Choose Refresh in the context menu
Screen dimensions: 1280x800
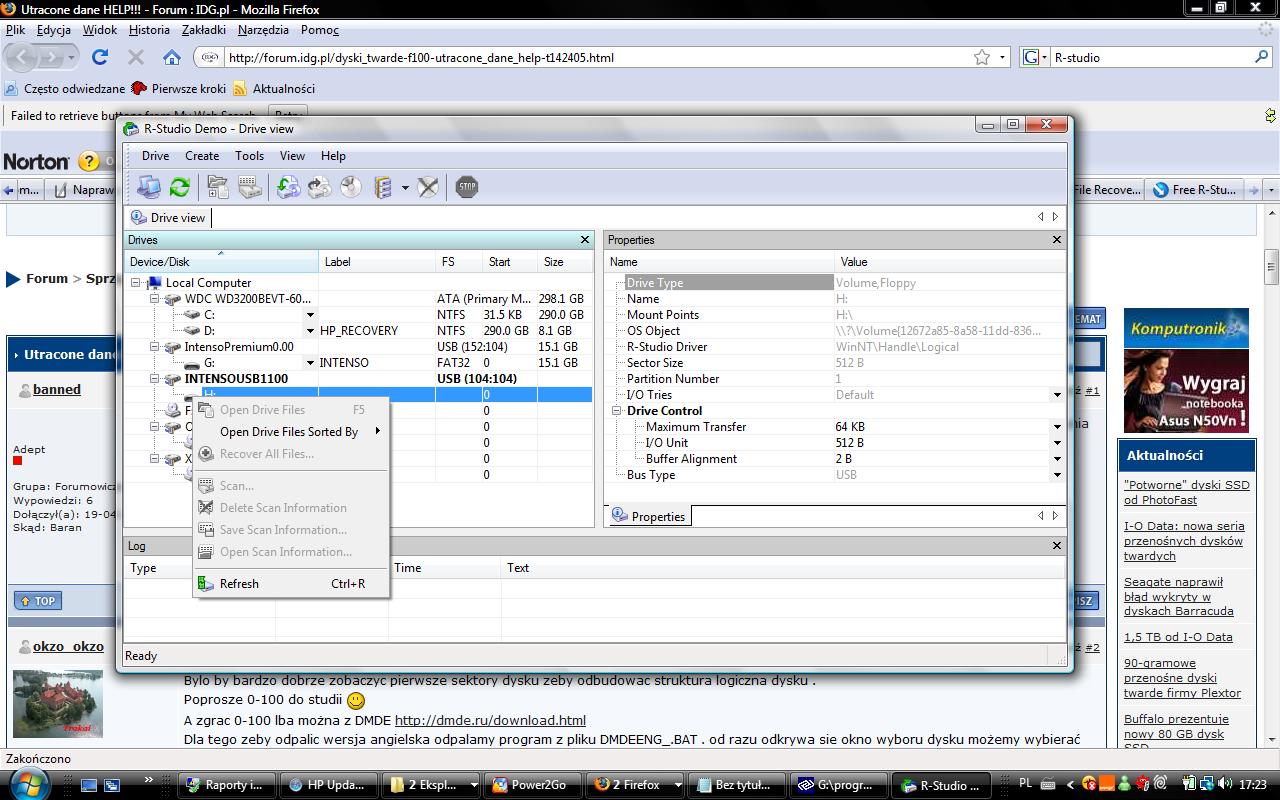[x=290, y=584]
